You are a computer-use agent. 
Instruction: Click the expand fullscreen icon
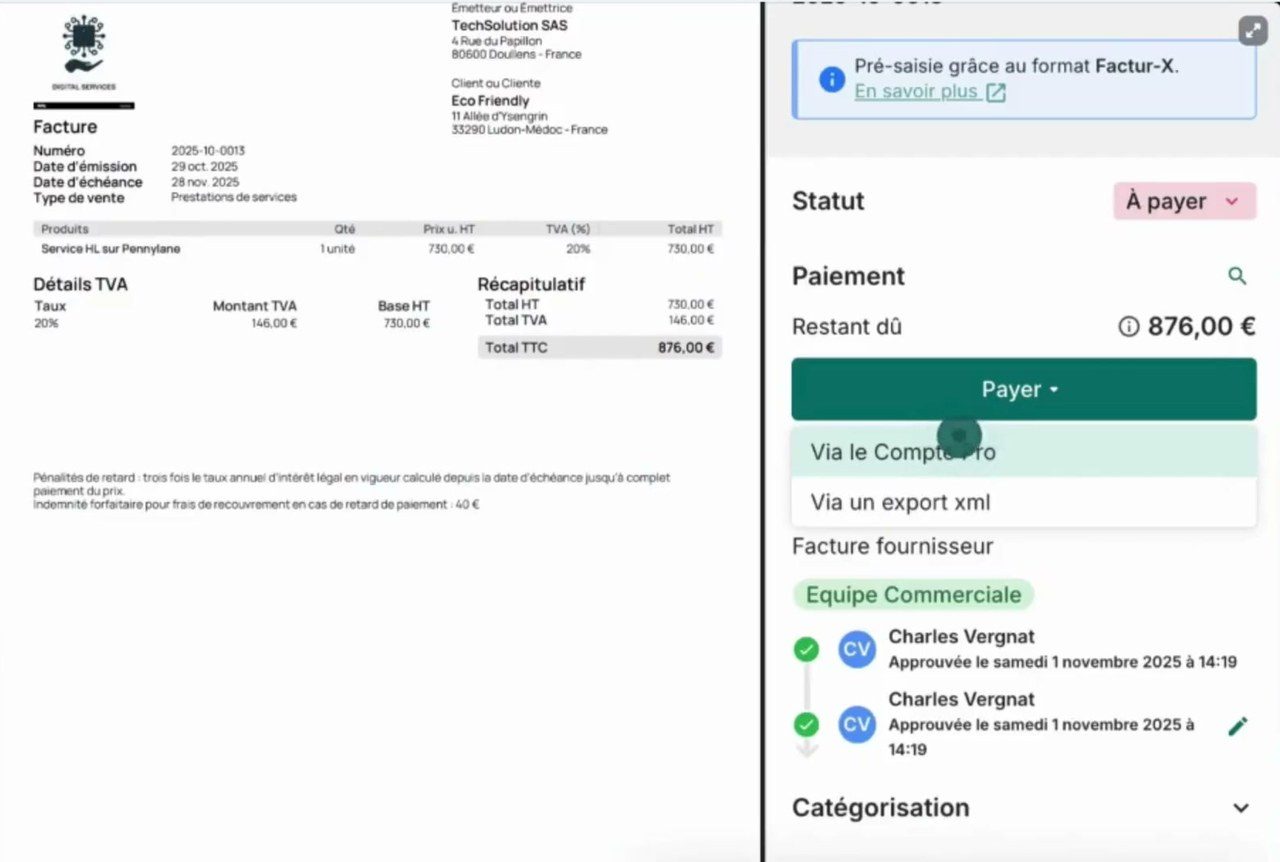tap(1253, 31)
